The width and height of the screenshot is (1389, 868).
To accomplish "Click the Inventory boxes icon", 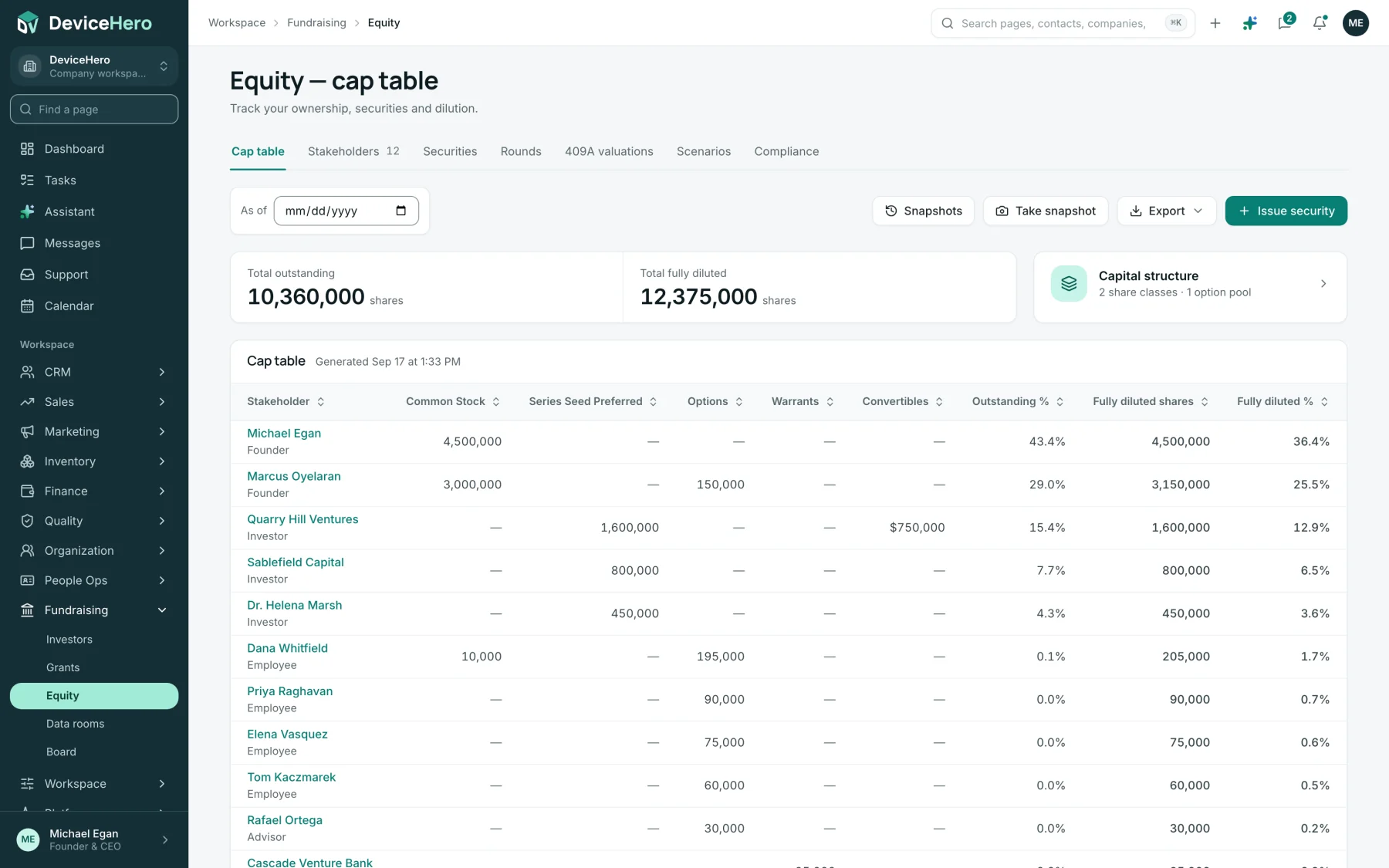I will [x=27, y=461].
